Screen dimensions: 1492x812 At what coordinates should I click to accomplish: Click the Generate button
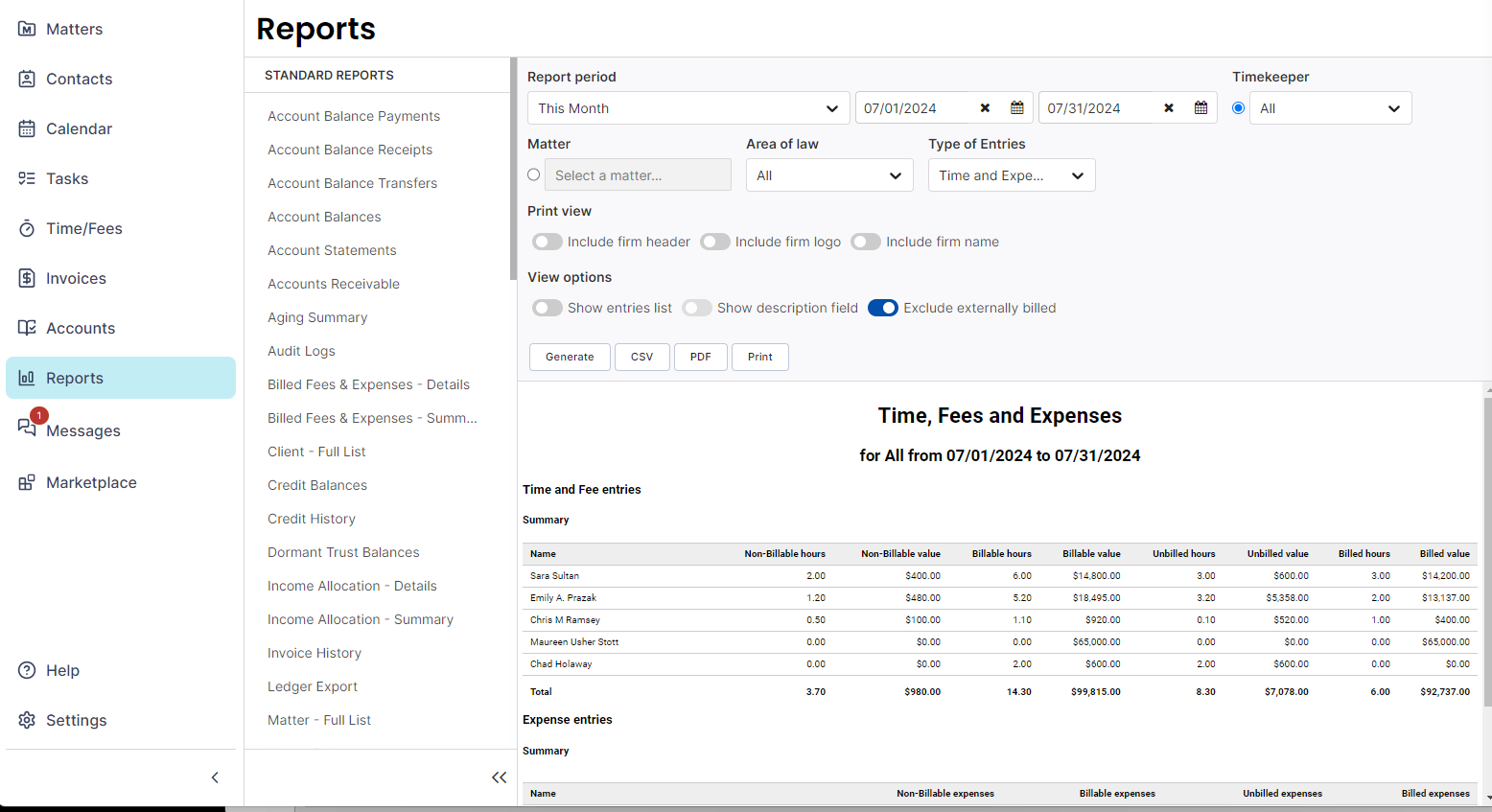pyautogui.click(x=570, y=357)
